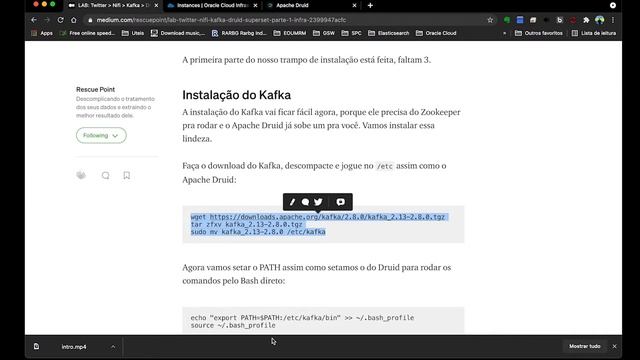
Task: Click the lock icon in the address bar
Action: pos(90,20)
